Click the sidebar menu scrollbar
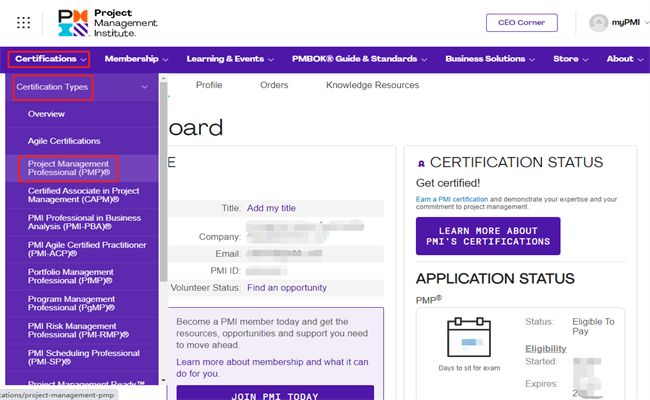The width and height of the screenshot is (650, 400). pyautogui.click(x=162, y=200)
